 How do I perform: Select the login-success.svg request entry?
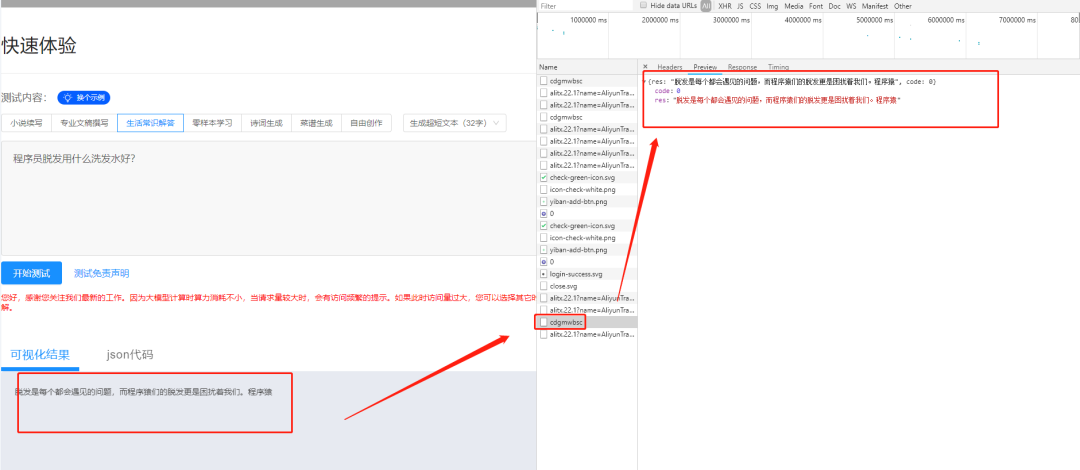[576, 273]
